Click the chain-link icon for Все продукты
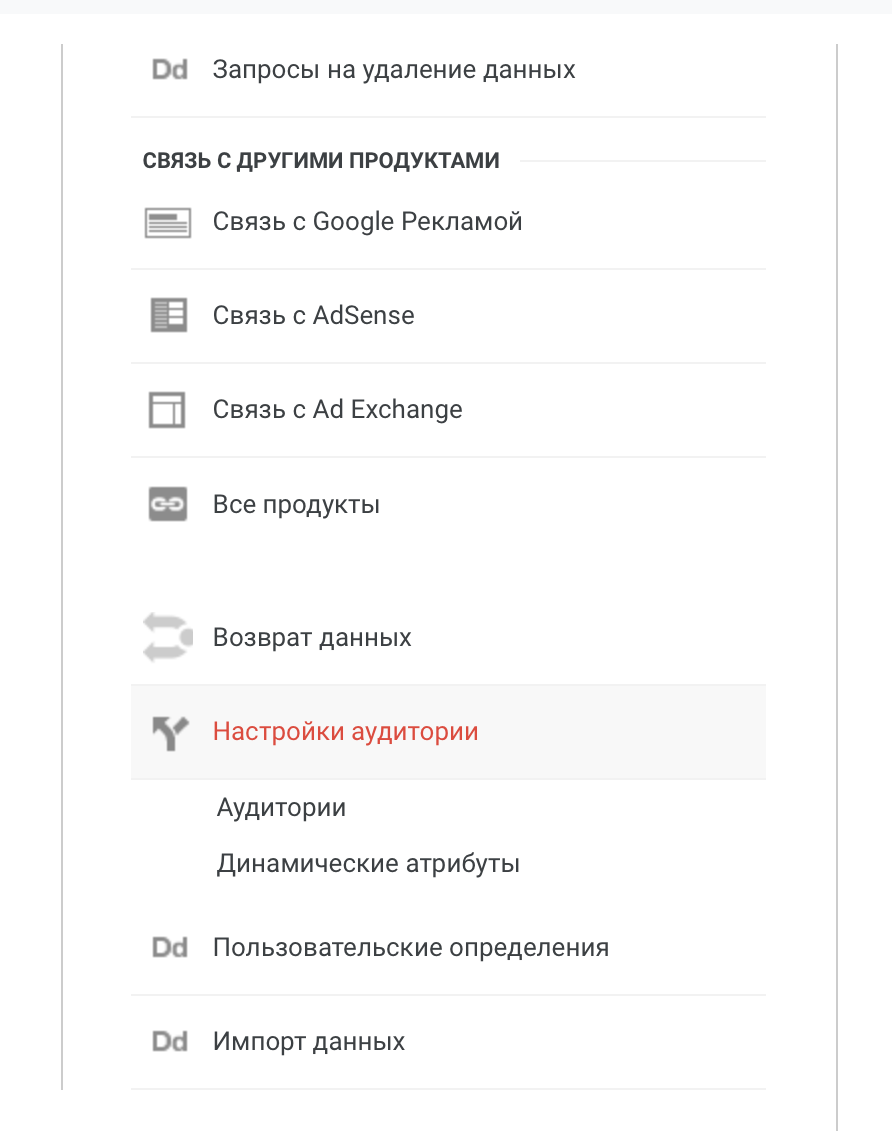Viewport: 892px width, 1131px height. tap(168, 505)
